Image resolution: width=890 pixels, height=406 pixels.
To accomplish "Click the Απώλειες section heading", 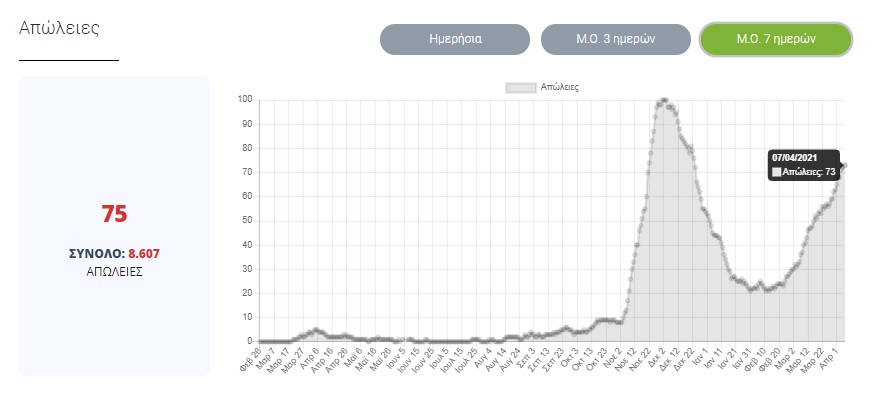I will pyautogui.click(x=59, y=27).
